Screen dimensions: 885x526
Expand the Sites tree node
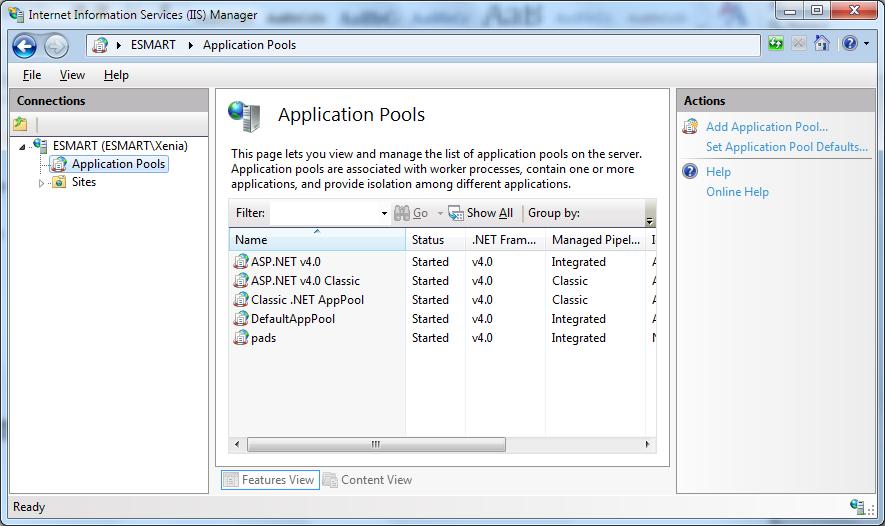point(41,183)
